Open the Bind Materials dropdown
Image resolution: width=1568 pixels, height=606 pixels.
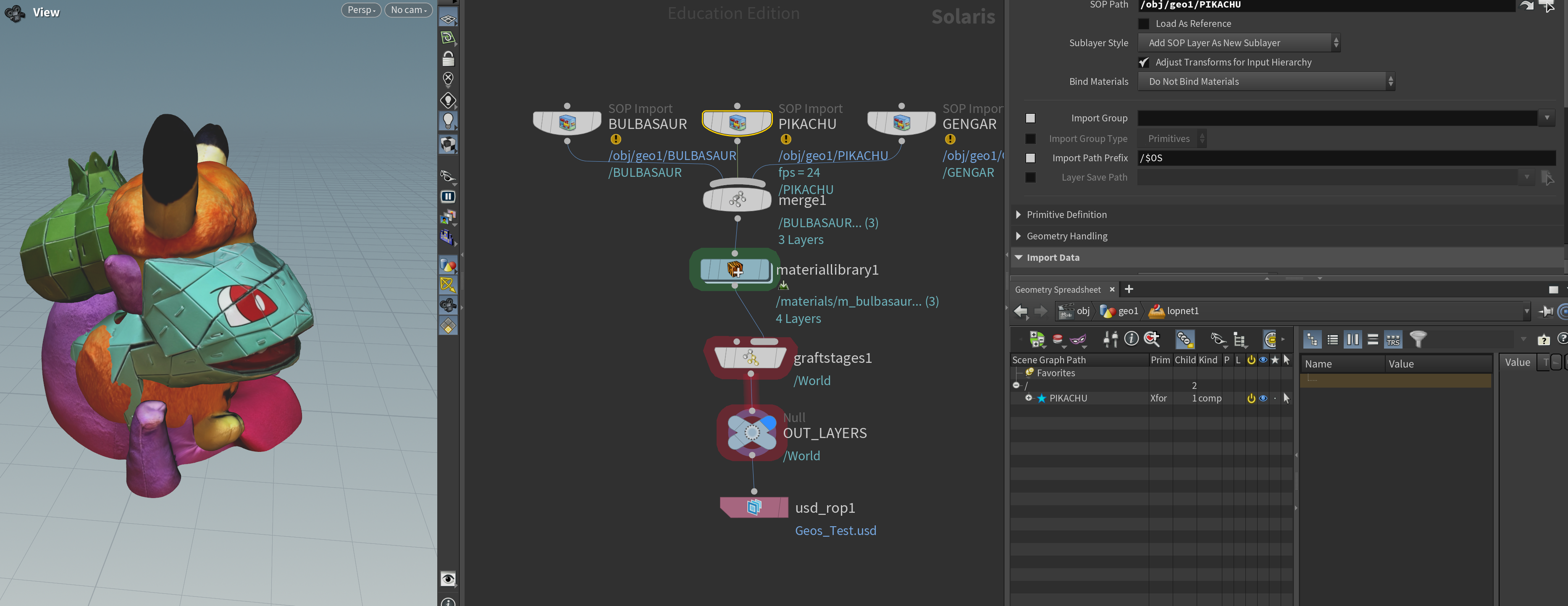click(1266, 81)
